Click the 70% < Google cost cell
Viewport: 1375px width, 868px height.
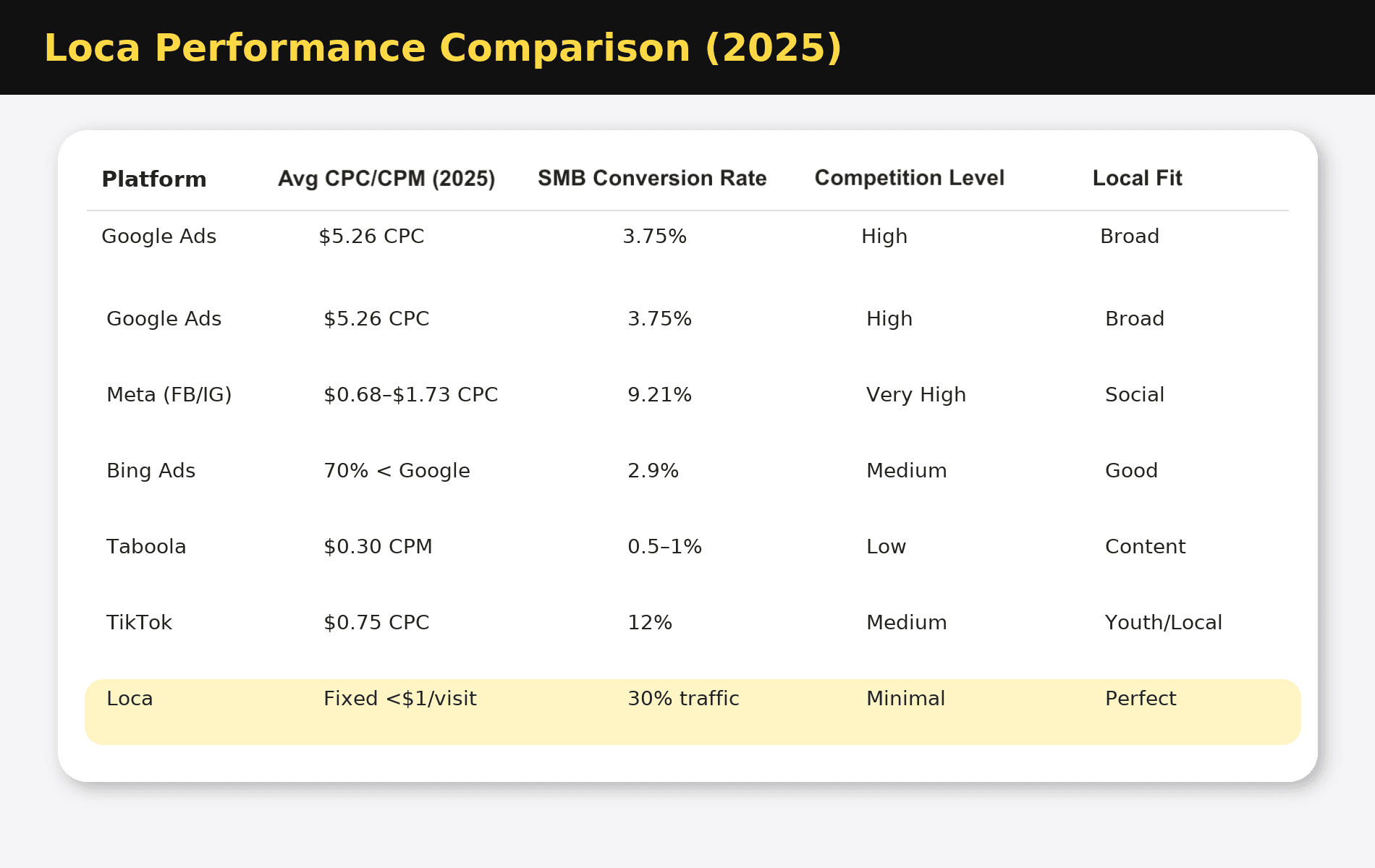point(397,471)
